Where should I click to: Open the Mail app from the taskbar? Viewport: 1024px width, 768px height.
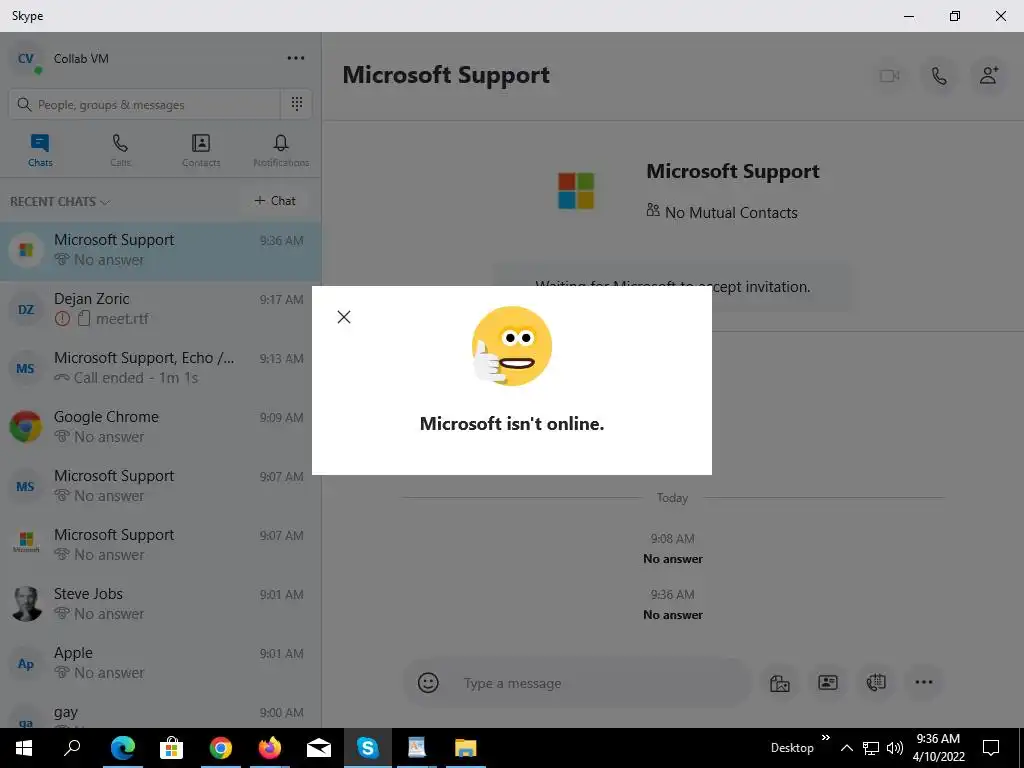coord(319,748)
